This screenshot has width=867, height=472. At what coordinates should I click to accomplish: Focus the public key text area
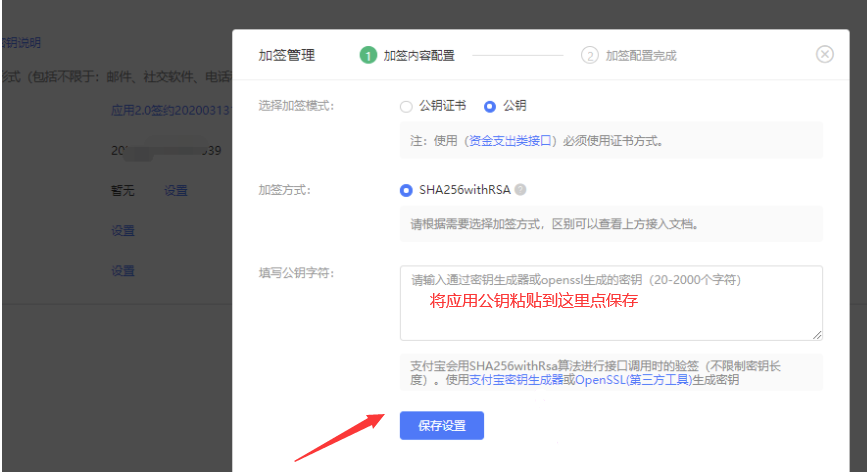(x=611, y=303)
